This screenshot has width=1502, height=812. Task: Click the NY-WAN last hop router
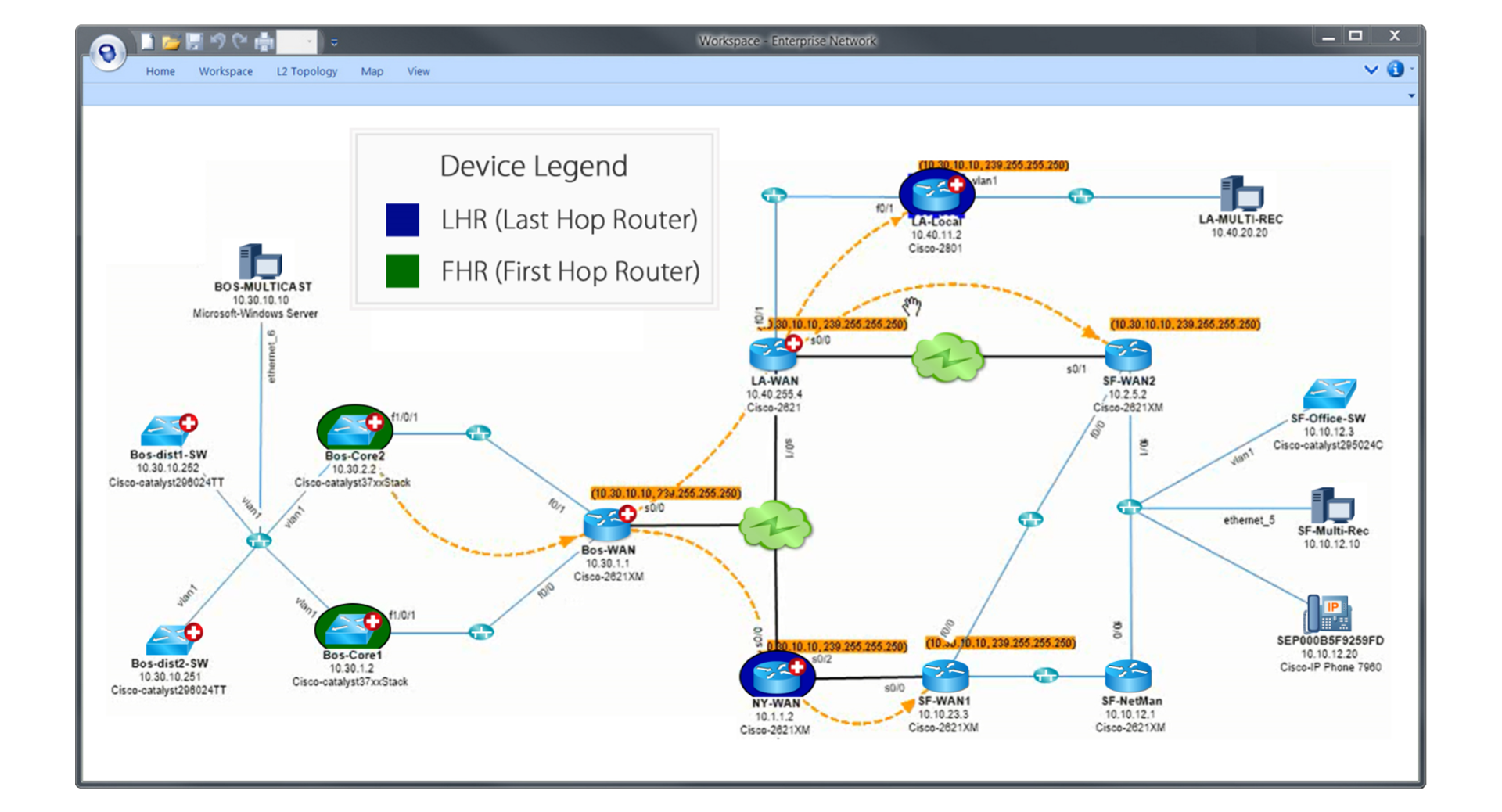[776, 674]
